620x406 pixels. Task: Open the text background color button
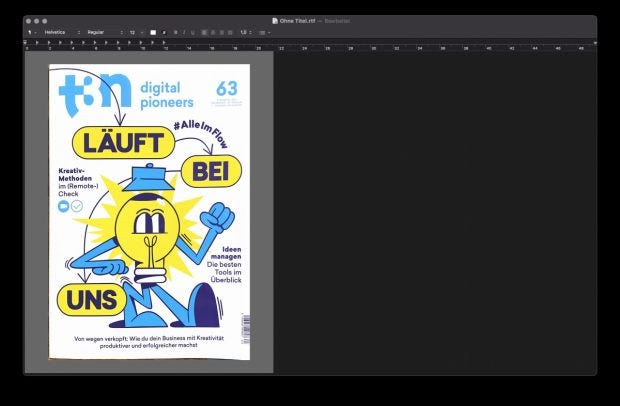[x=164, y=32]
